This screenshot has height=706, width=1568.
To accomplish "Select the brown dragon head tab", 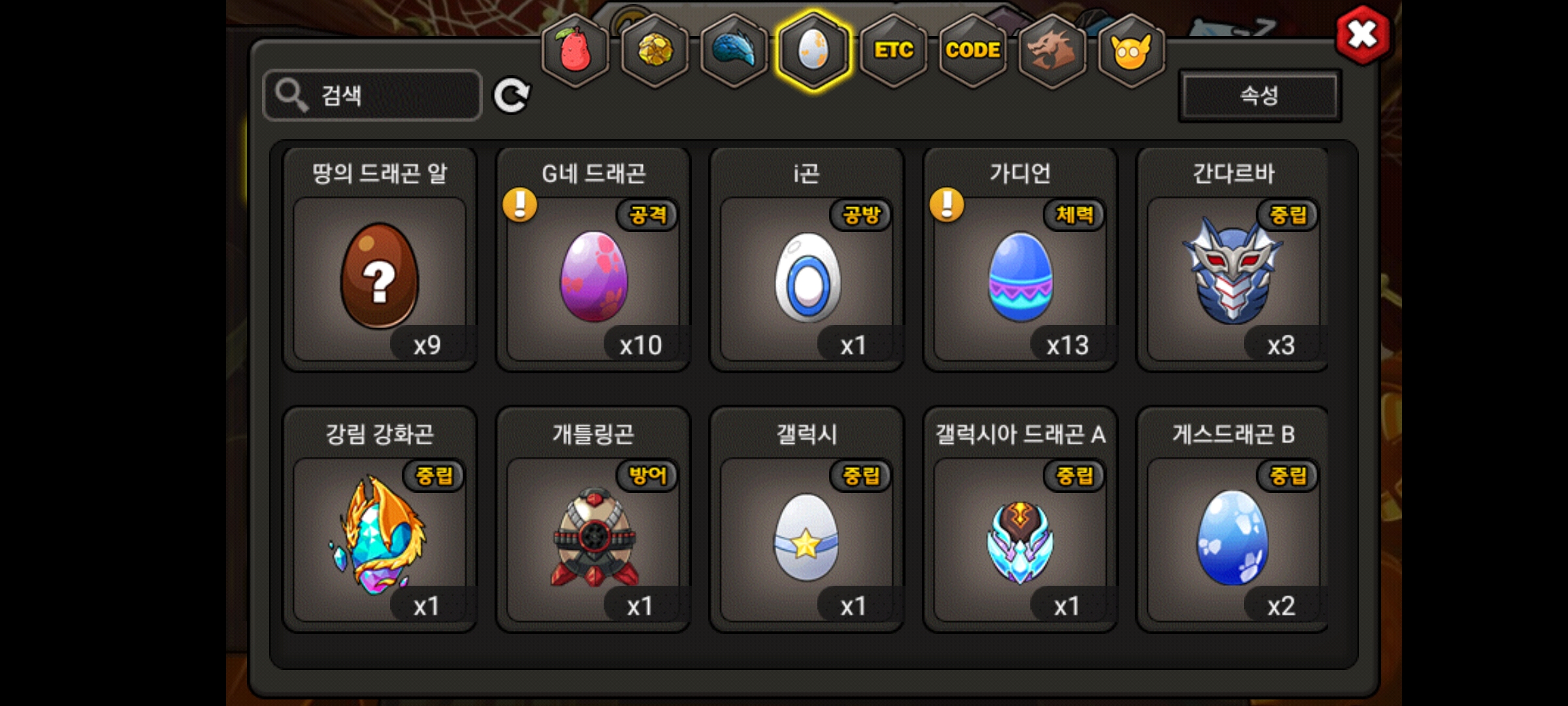I will (x=1052, y=50).
